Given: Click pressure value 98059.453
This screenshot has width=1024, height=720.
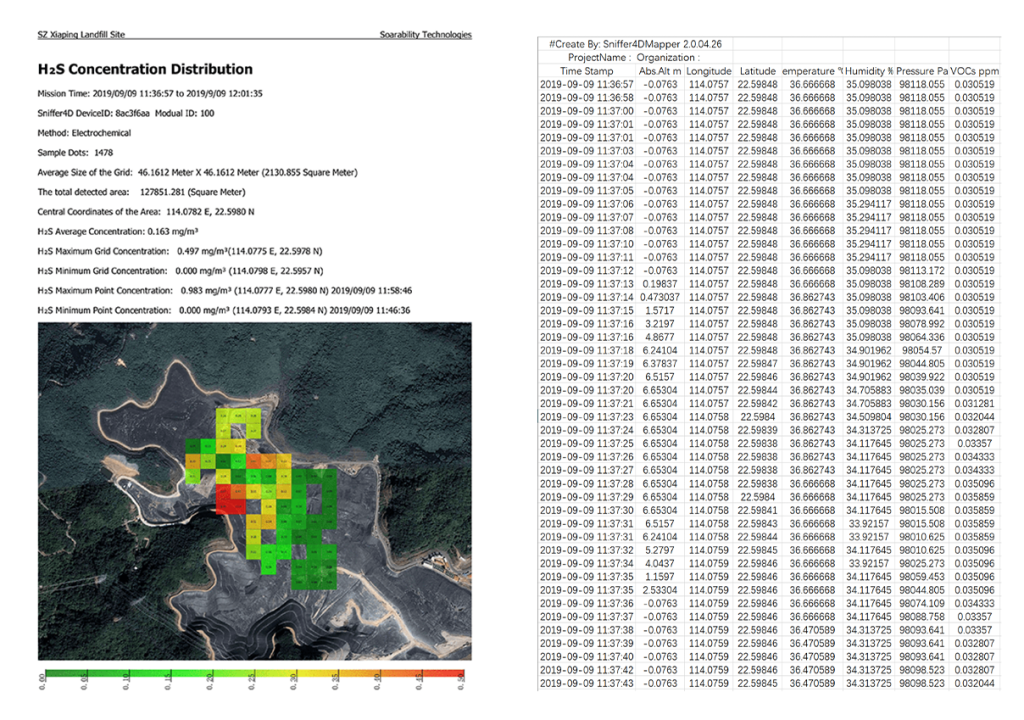Looking at the screenshot, I should point(921,576).
